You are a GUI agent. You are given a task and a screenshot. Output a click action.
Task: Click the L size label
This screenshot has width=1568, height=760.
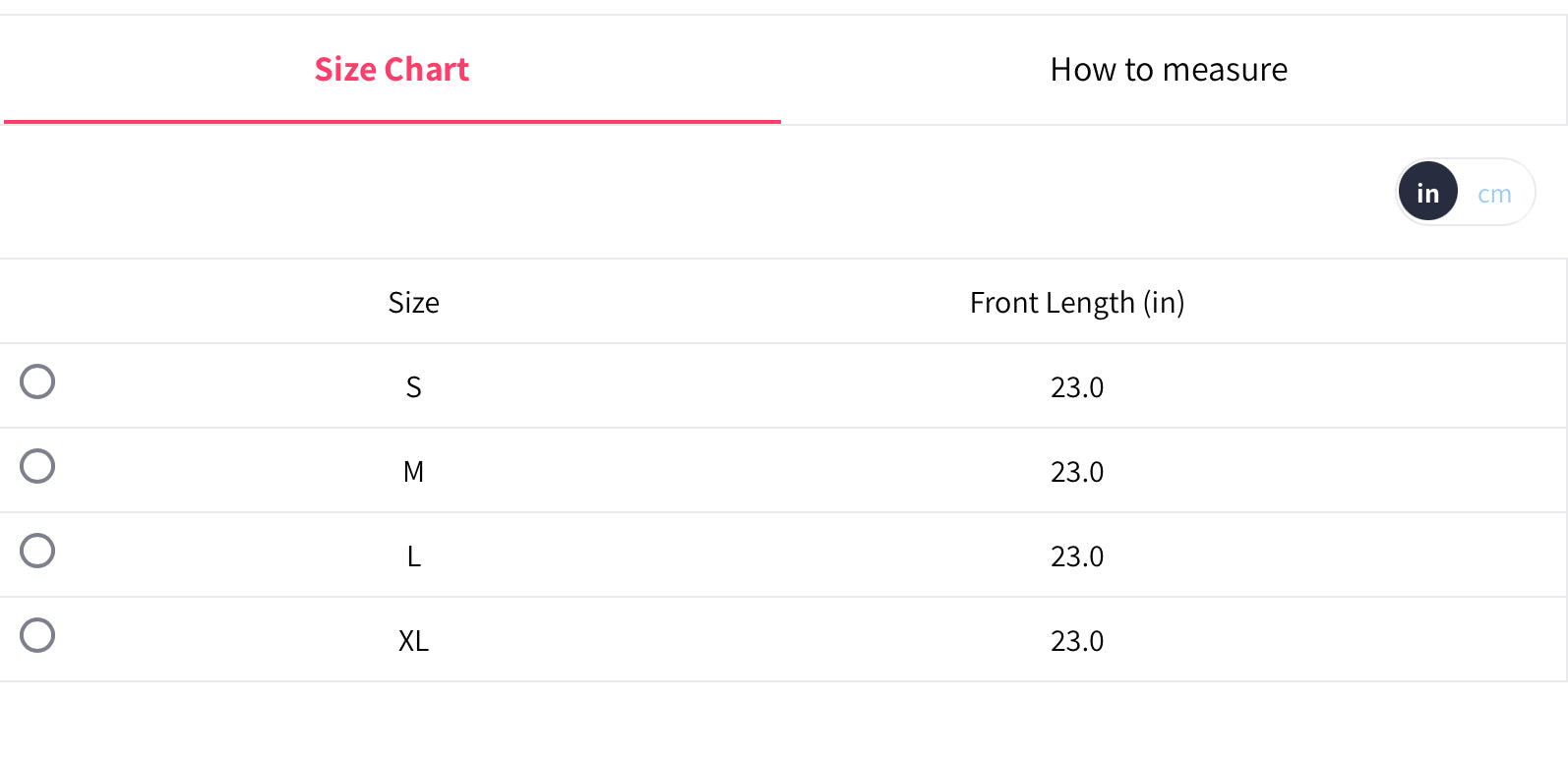click(x=413, y=556)
